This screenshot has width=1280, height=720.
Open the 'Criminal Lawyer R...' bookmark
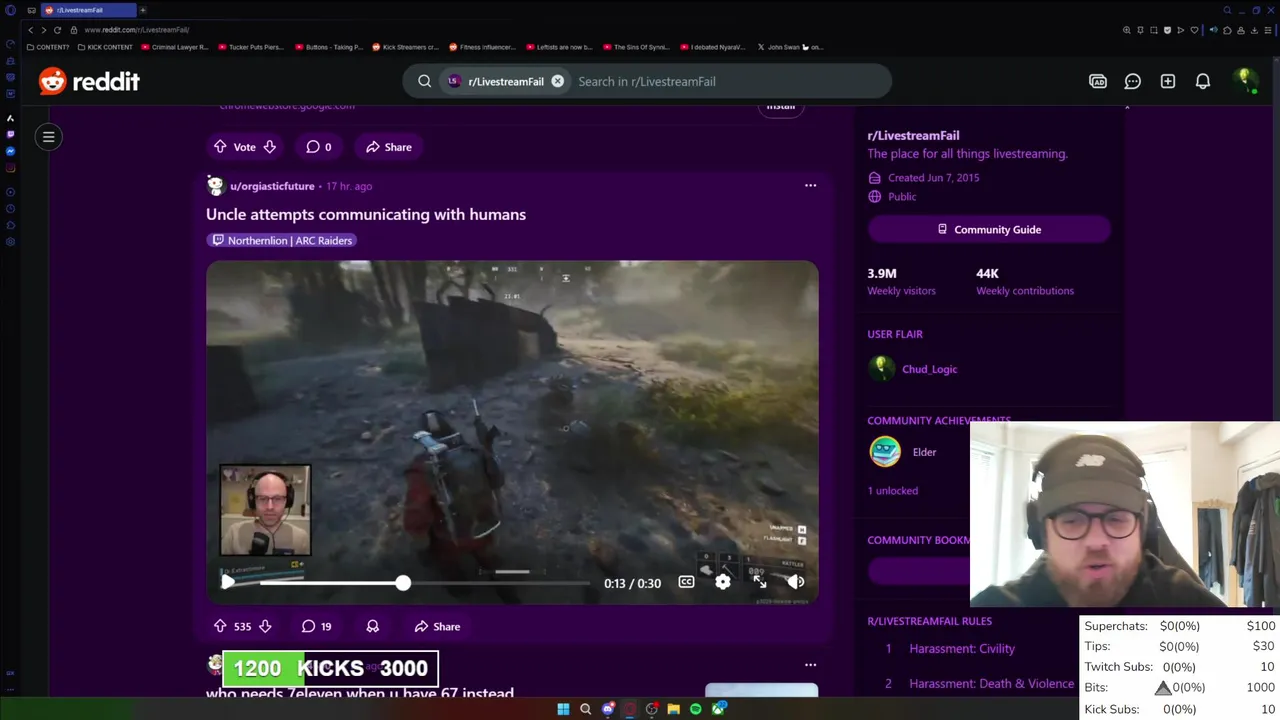pyautogui.click(x=174, y=47)
